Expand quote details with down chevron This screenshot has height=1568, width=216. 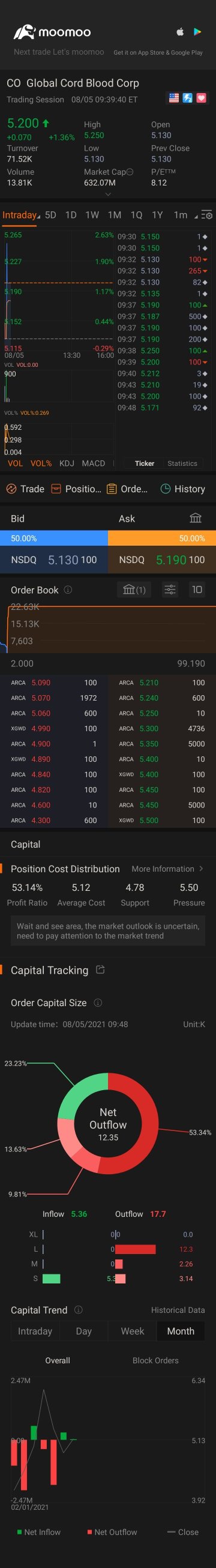pyautogui.click(x=107, y=194)
